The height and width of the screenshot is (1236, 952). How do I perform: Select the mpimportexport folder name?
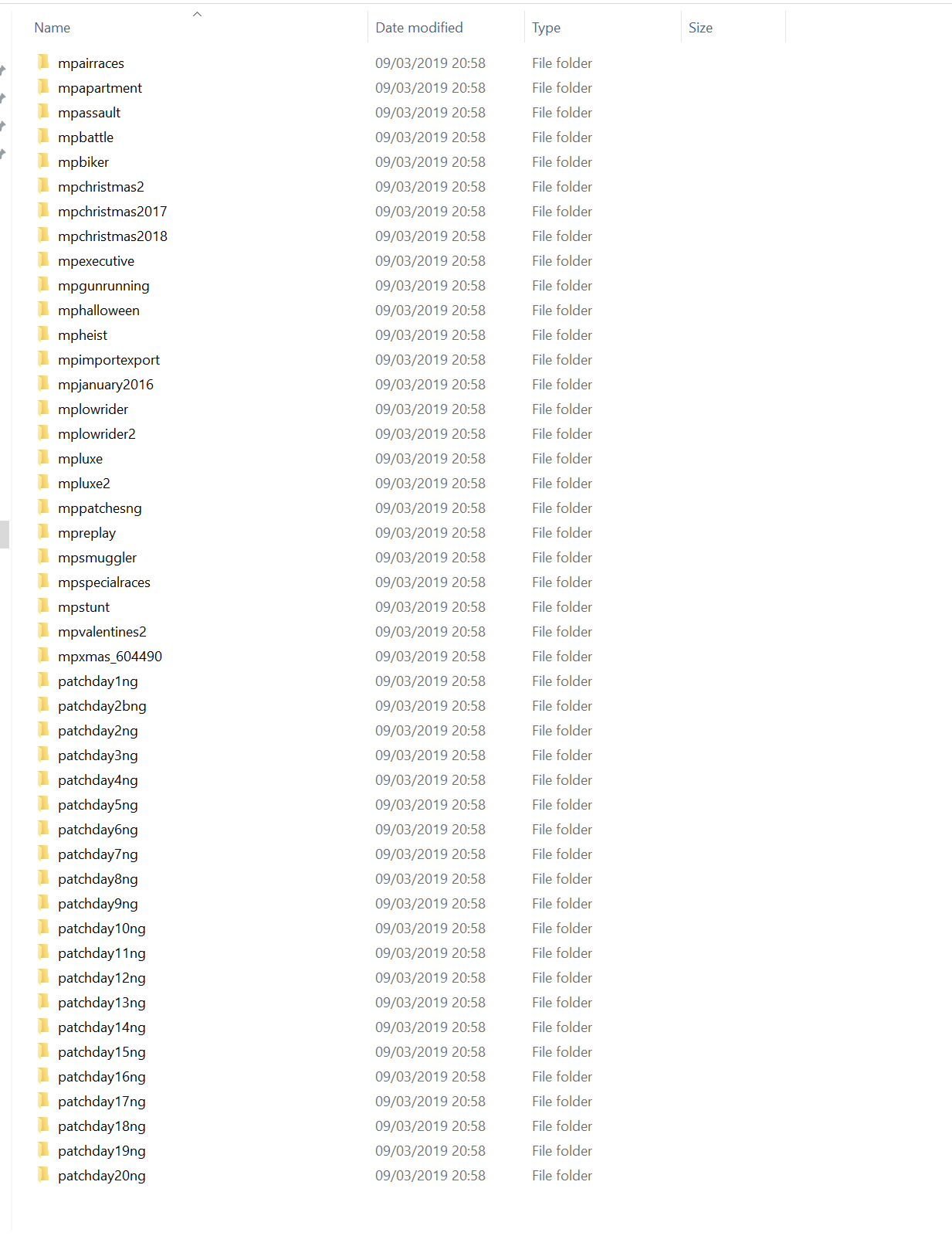click(x=109, y=360)
